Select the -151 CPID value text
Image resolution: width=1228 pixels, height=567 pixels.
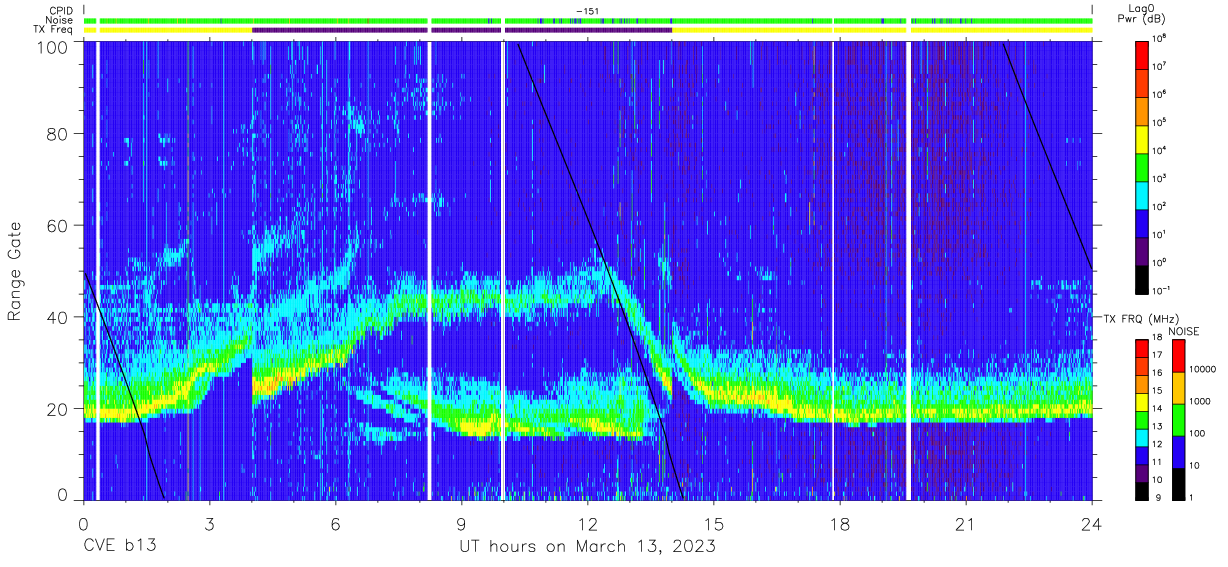click(588, 11)
